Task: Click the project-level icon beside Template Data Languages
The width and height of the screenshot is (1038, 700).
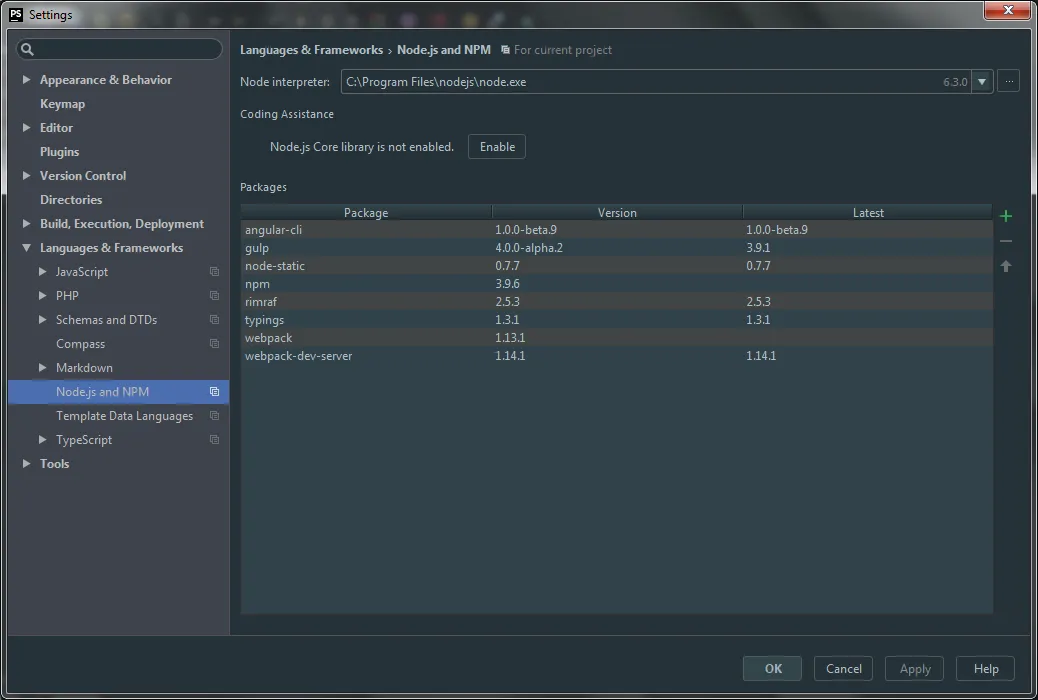Action: coord(214,415)
